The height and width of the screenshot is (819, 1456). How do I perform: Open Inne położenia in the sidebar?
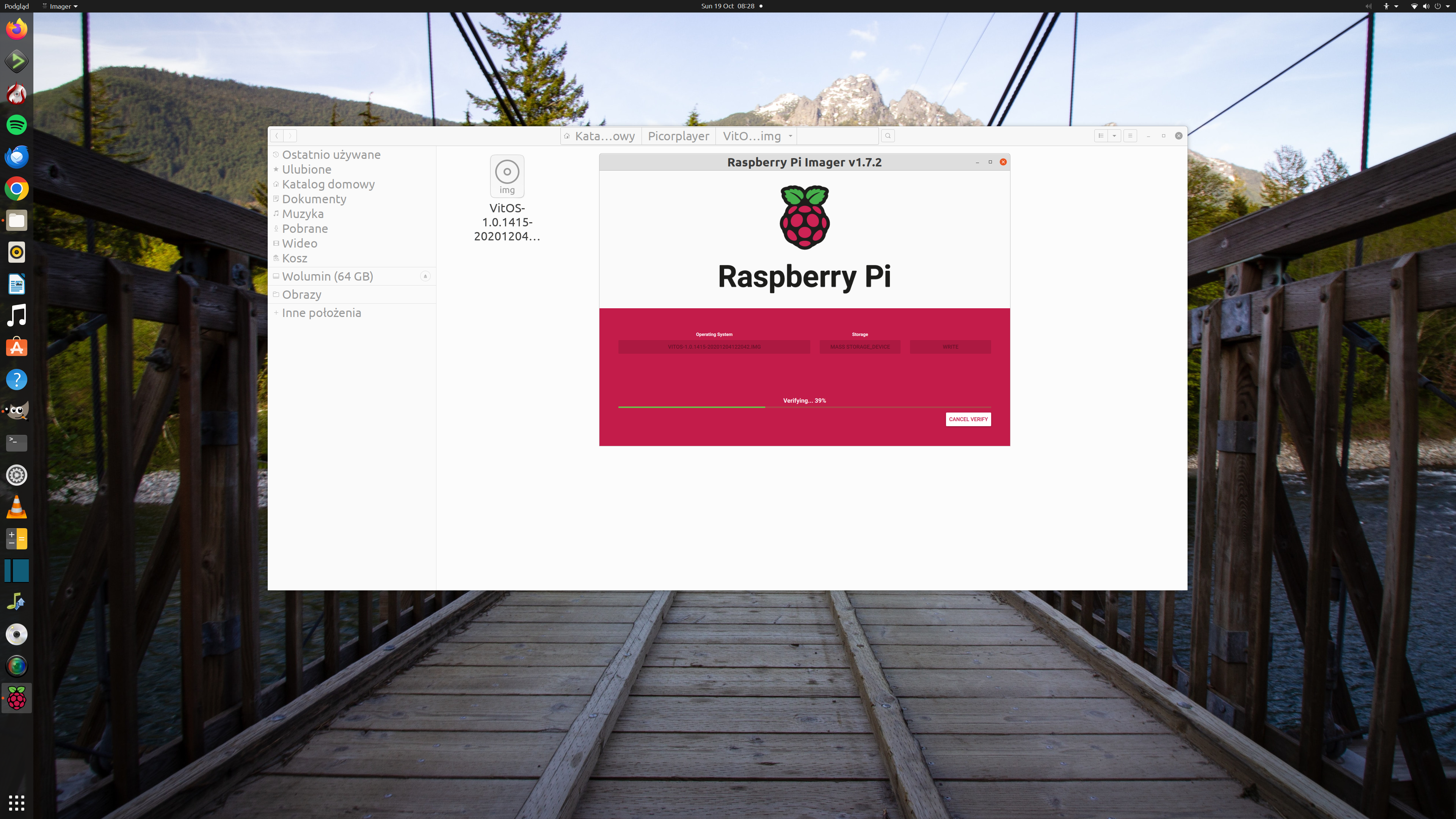click(x=321, y=312)
